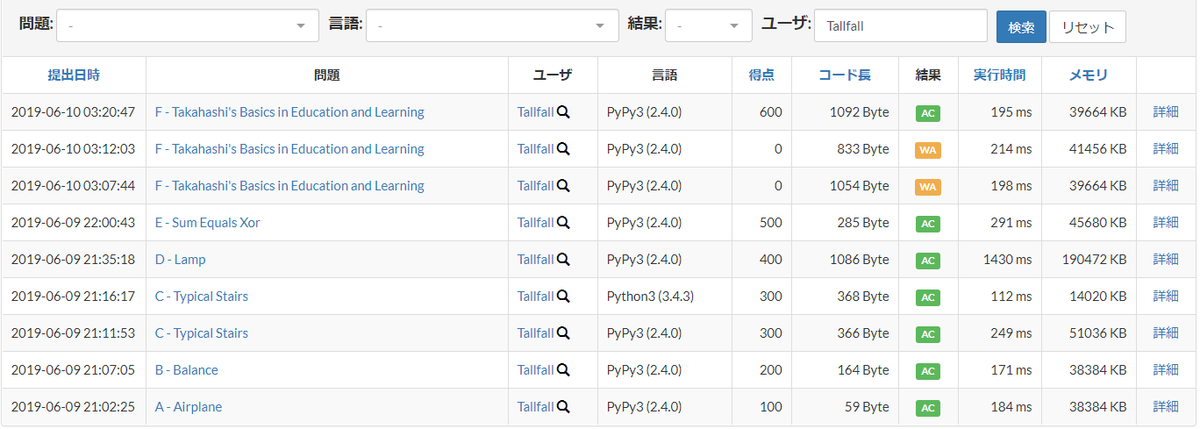Click the 190472 KB memory value

[1095, 260]
